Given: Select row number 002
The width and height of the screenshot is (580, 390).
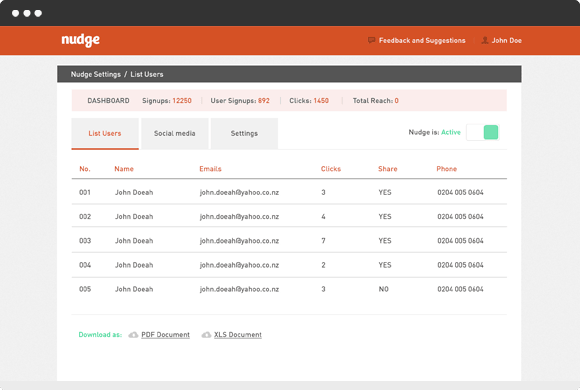Looking at the screenshot, I should coord(85,216).
